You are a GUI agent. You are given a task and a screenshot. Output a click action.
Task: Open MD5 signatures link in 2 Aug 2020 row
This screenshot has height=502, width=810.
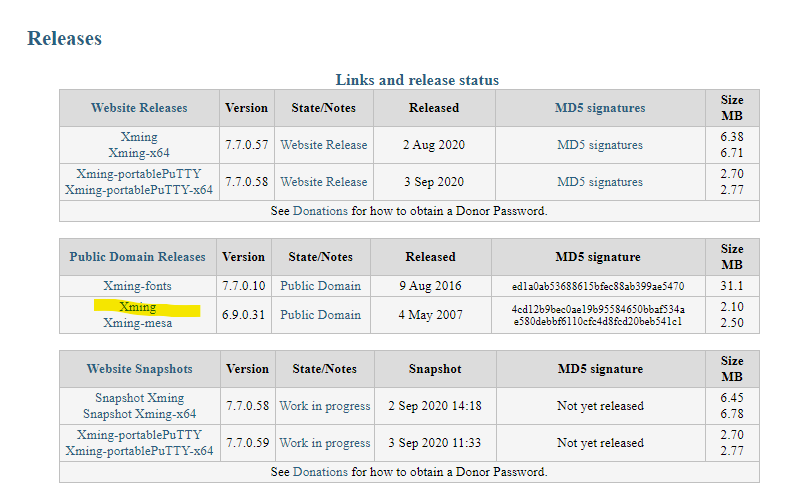point(600,145)
